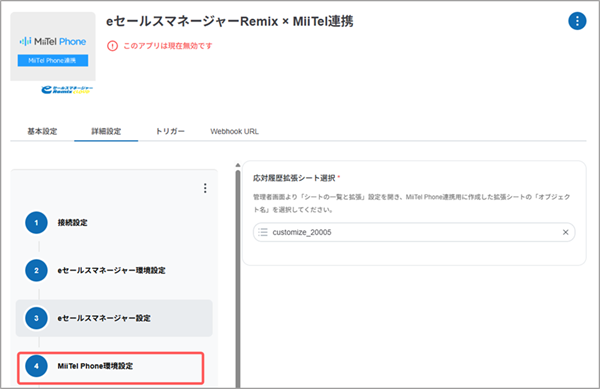Open the MiiTel Phone環境設定 step
This screenshot has width=600, height=389.
click(x=111, y=368)
